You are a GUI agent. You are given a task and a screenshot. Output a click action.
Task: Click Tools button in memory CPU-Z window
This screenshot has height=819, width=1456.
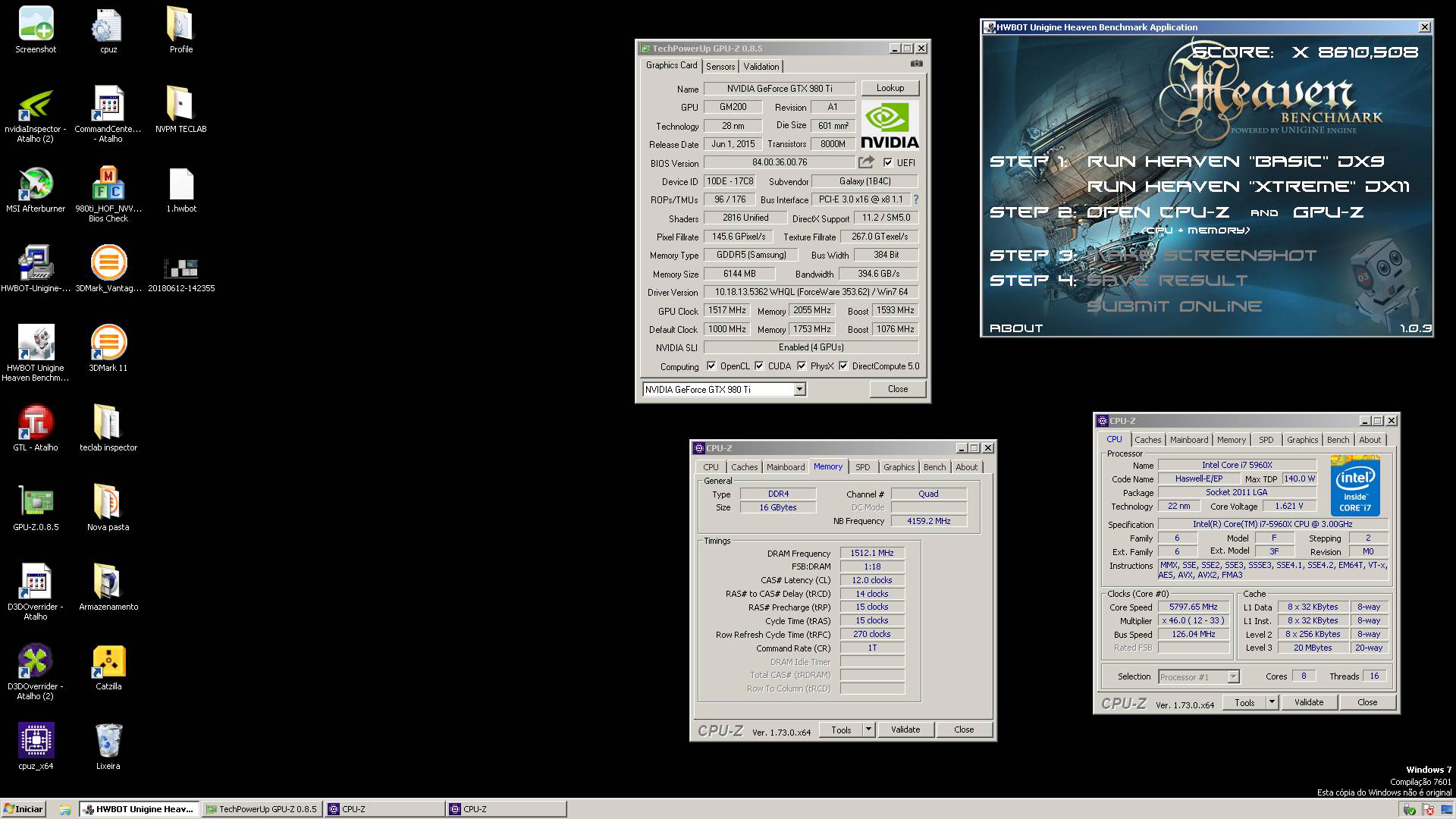click(841, 730)
